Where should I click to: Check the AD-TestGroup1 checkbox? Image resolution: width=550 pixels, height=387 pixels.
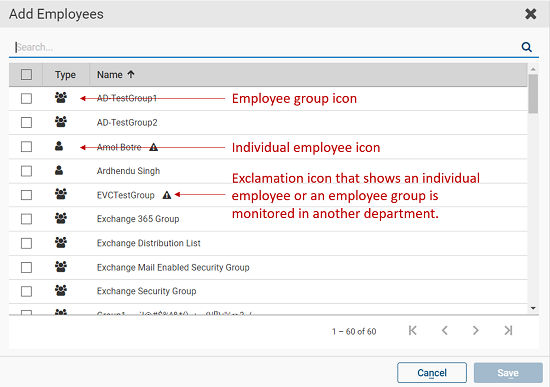coord(26,99)
